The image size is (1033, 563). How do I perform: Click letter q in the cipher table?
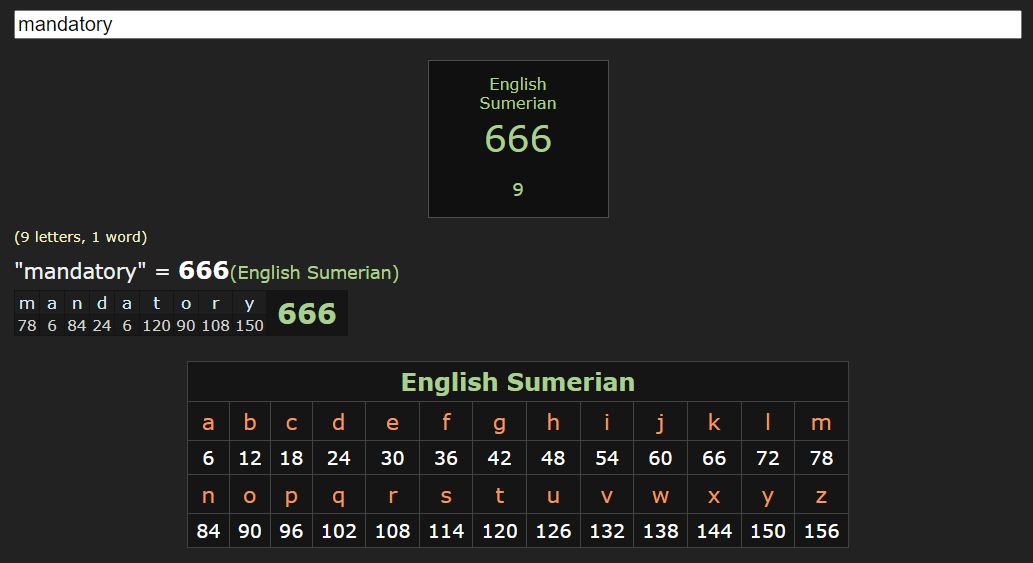coord(339,496)
